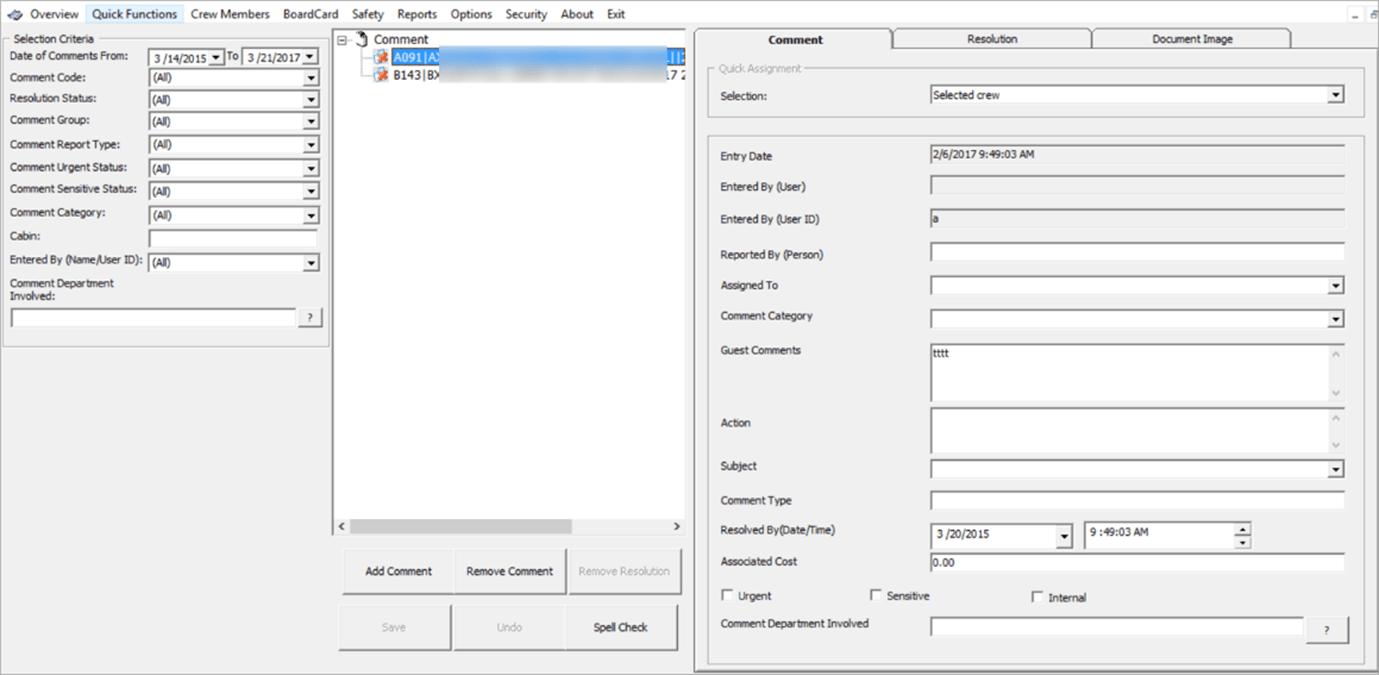Enable the Urgent checkbox

pos(727,595)
